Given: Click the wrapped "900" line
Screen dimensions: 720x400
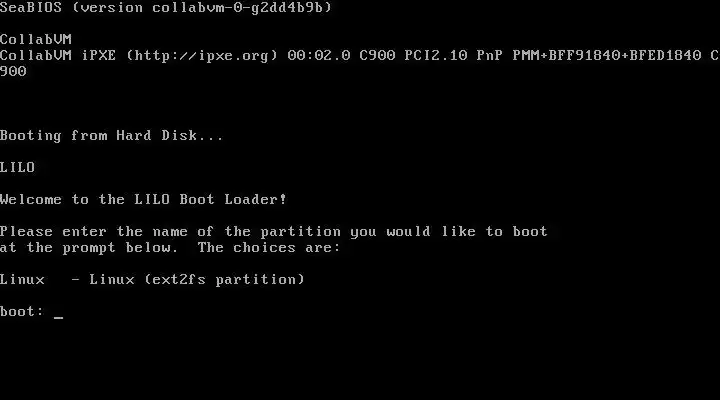Looking at the screenshot, I should [x=13, y=72].
